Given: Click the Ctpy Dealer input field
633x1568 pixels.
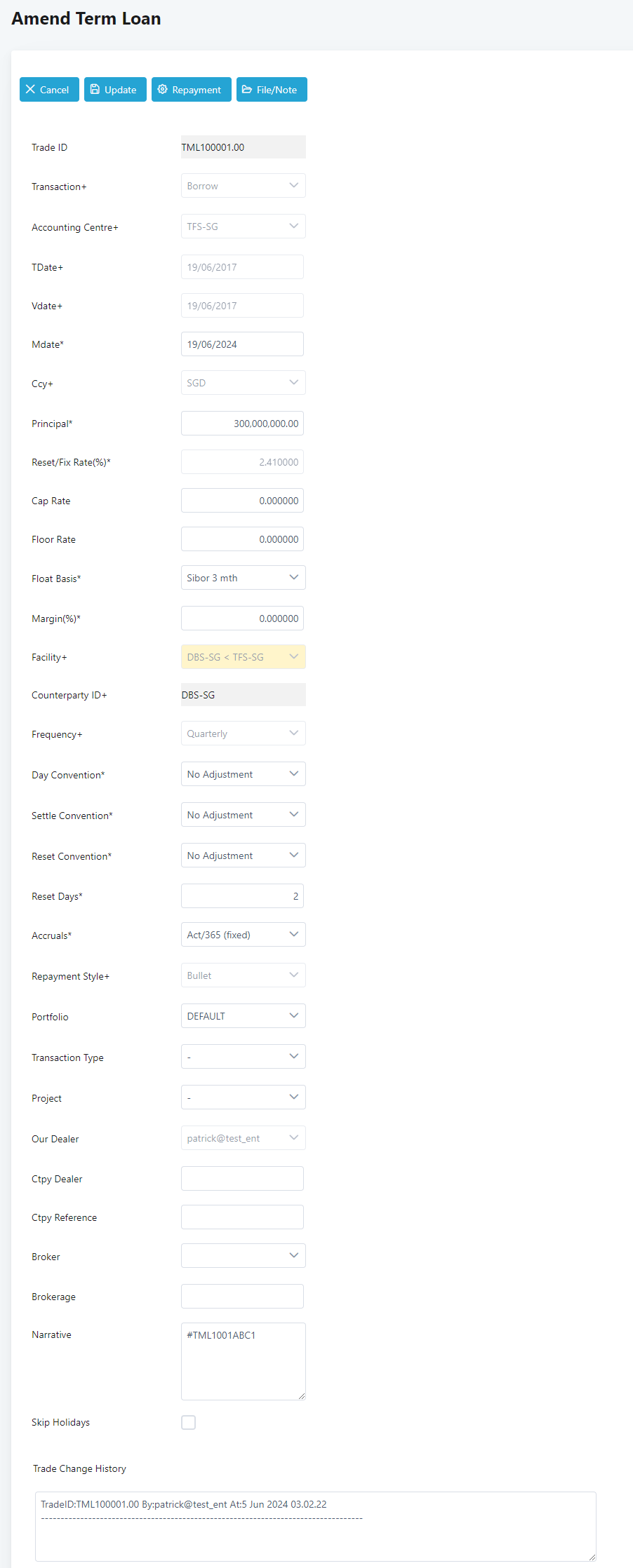Looking at the screenshot, I should pyautogui.click(x=242, y=1179).
